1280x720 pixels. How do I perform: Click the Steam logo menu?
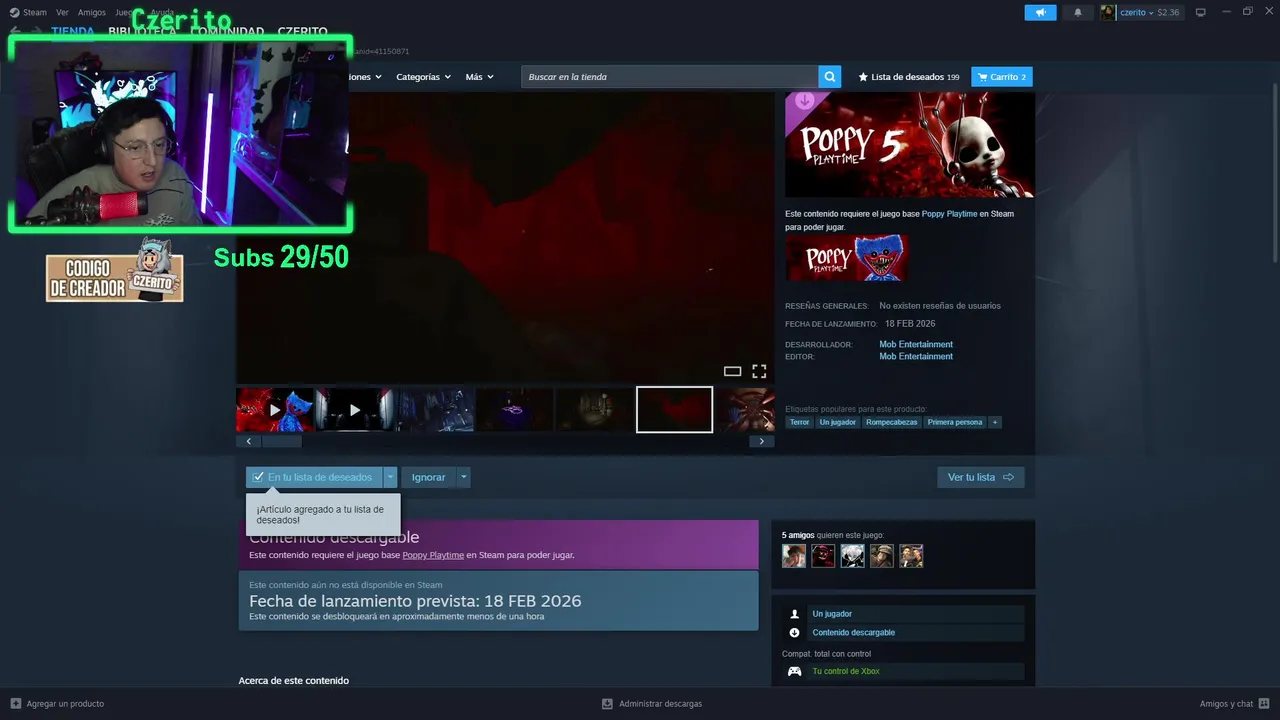[x=28, y=13]
